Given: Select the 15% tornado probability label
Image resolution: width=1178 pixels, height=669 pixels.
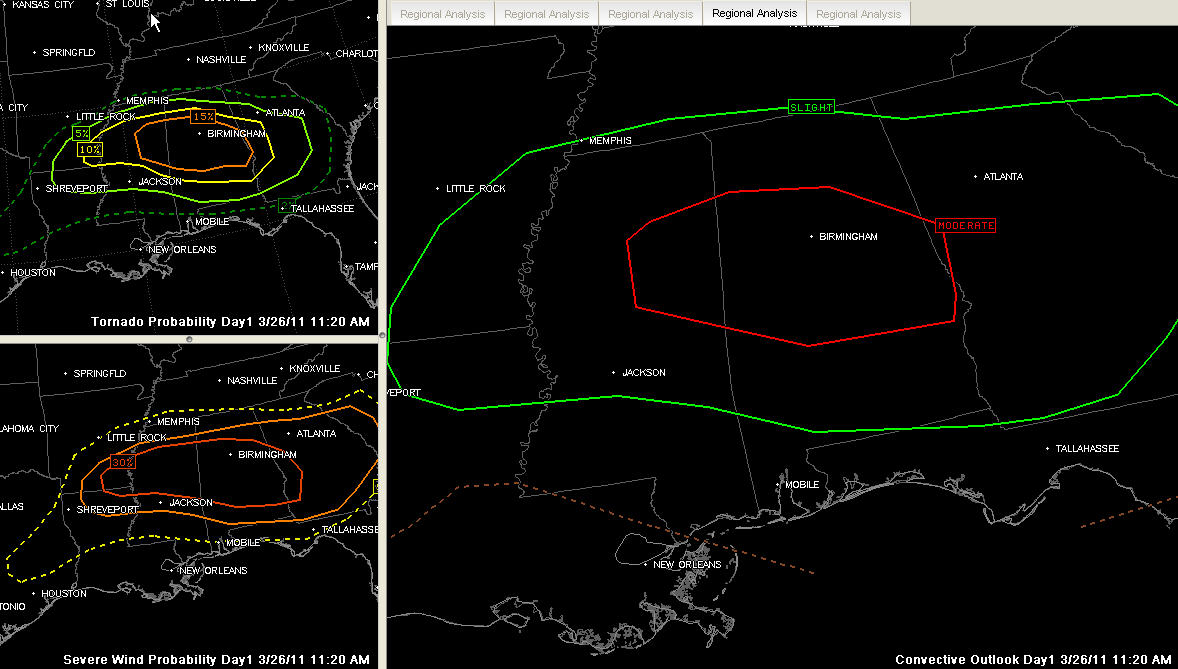Looking at the screenshot, I should point(203,117).
